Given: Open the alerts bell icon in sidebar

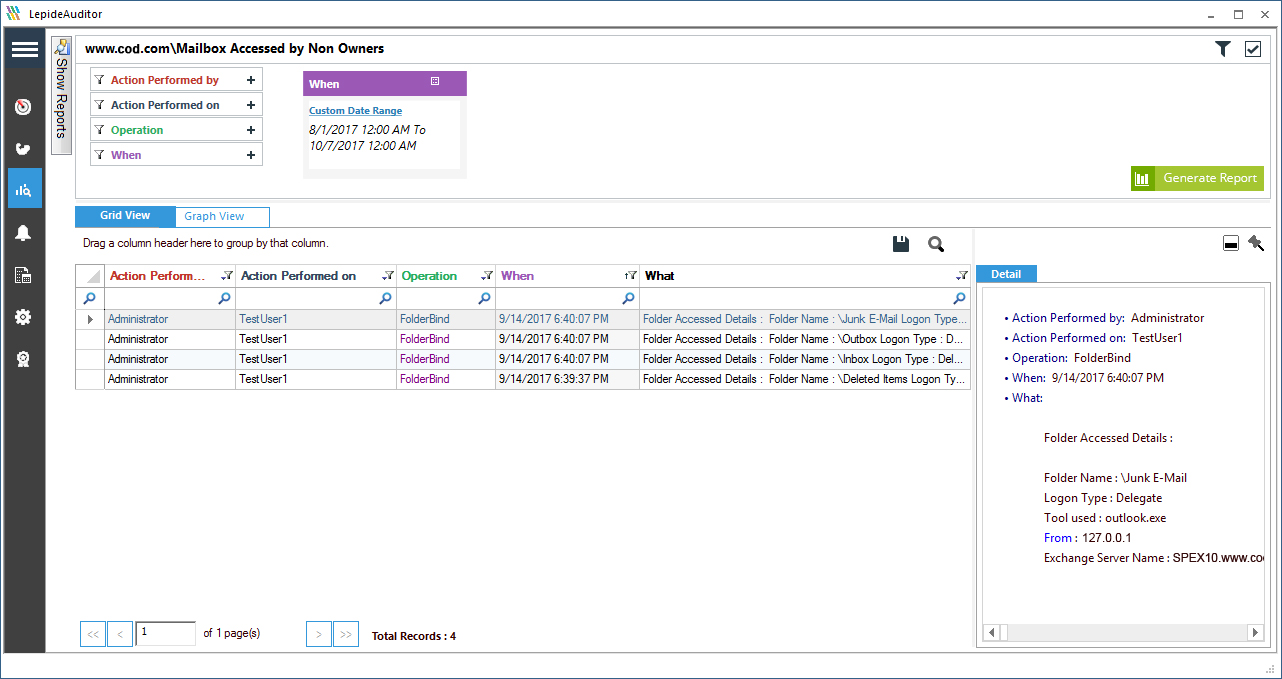Looking at the screenshot, I should (x=24, y=233).
